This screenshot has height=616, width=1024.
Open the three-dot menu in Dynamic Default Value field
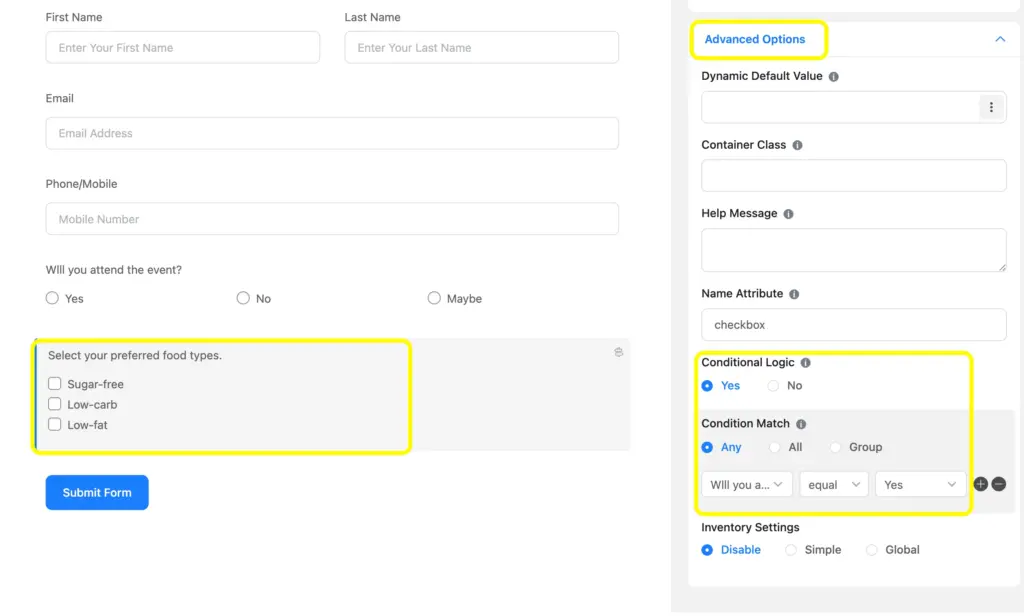[991, 107]
